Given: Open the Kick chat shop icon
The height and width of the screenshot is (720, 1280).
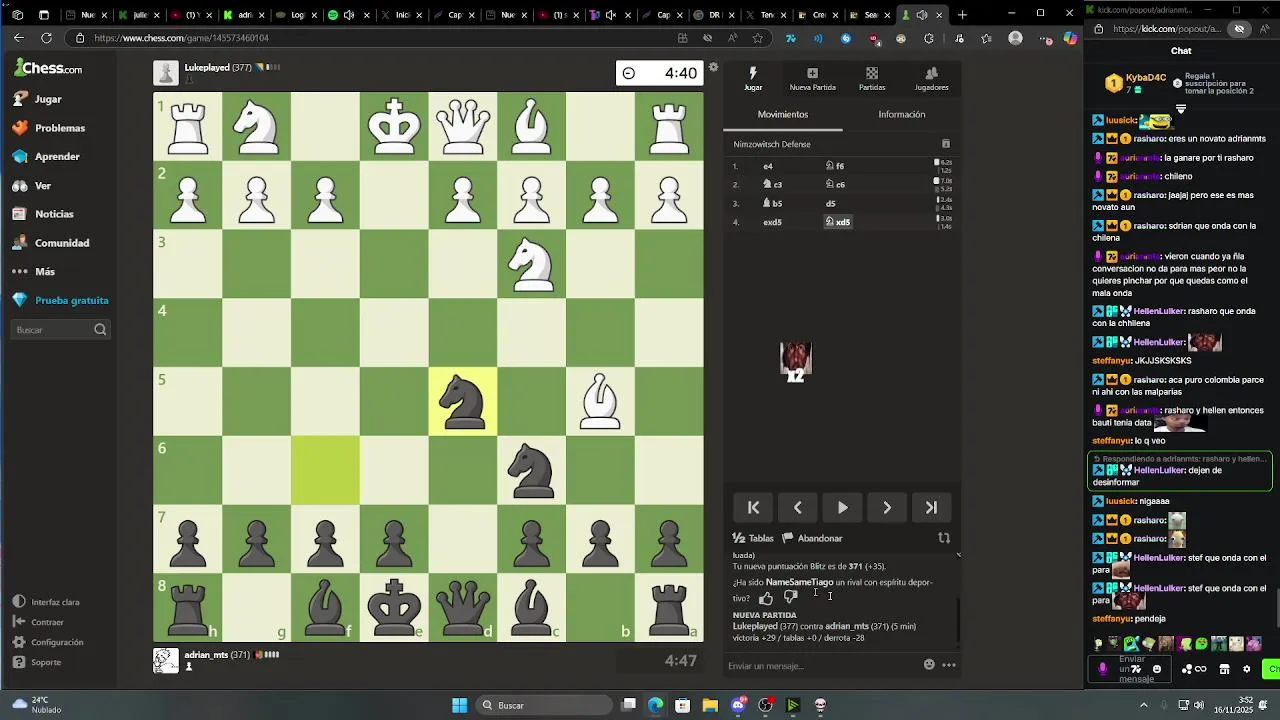Looking at the screenshot, I should point(1224,669).
